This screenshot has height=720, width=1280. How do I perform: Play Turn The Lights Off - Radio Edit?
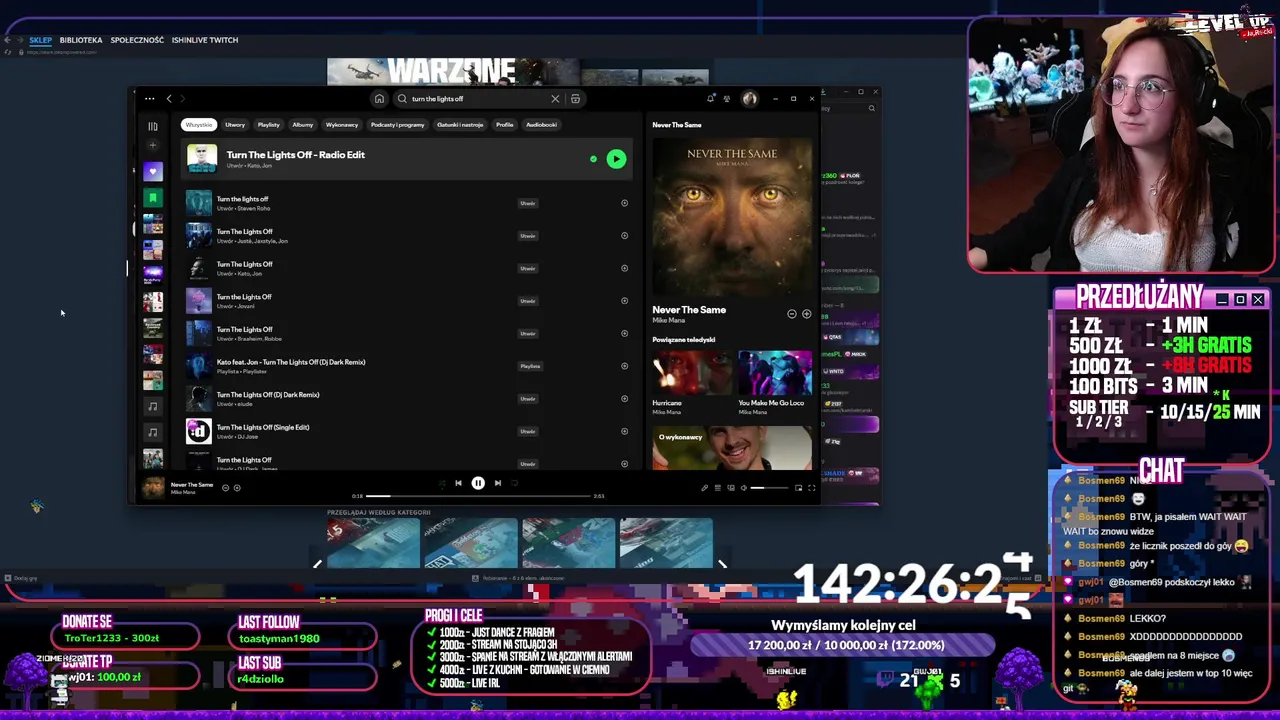point(616,159)
